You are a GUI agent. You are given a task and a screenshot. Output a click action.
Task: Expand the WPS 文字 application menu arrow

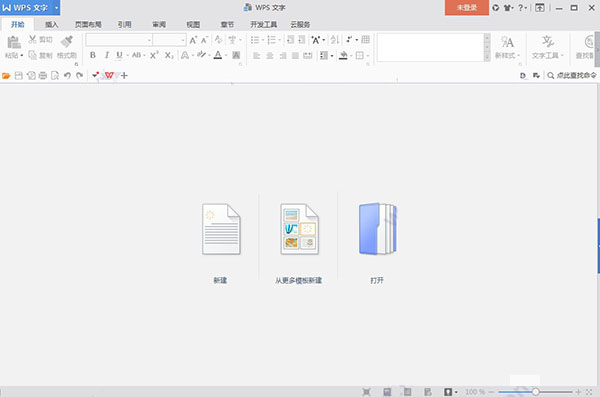(57, 8)
